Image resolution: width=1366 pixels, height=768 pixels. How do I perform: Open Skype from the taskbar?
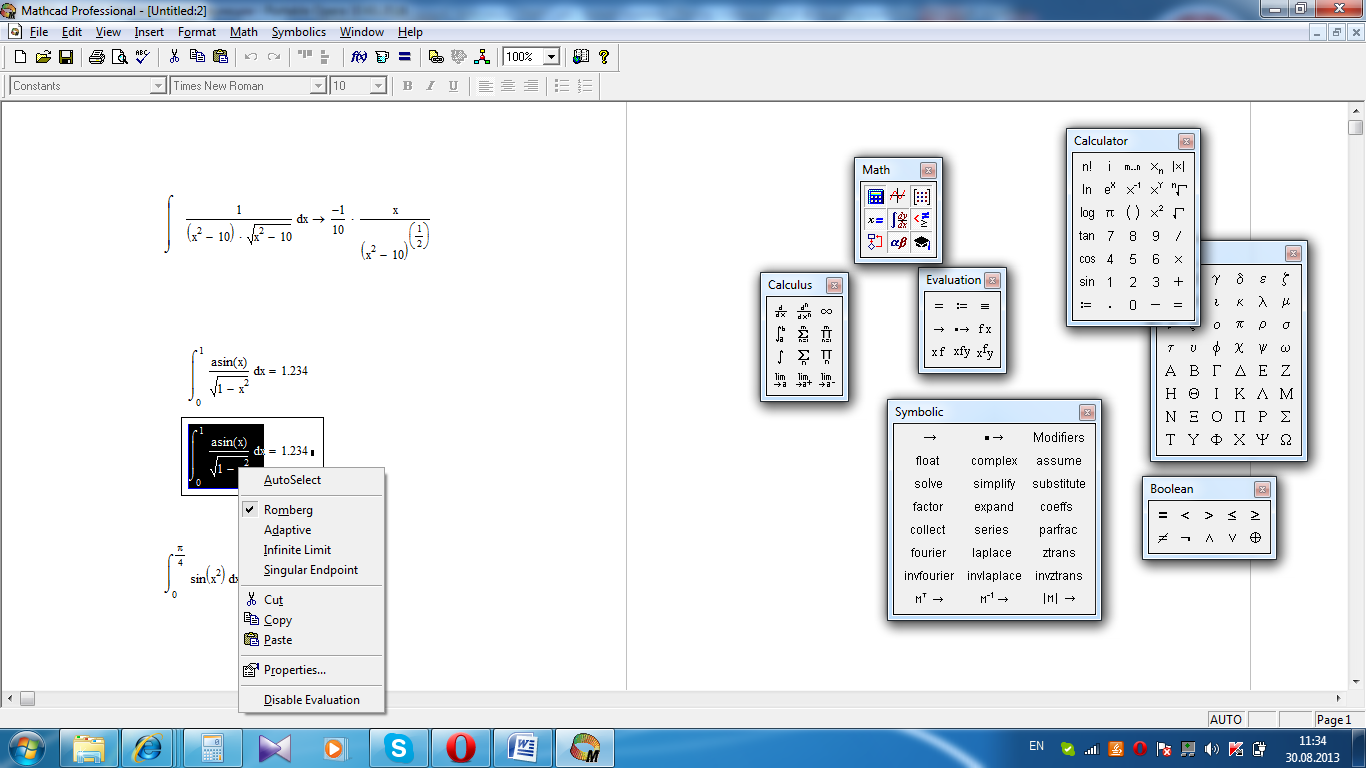(399, 748)
